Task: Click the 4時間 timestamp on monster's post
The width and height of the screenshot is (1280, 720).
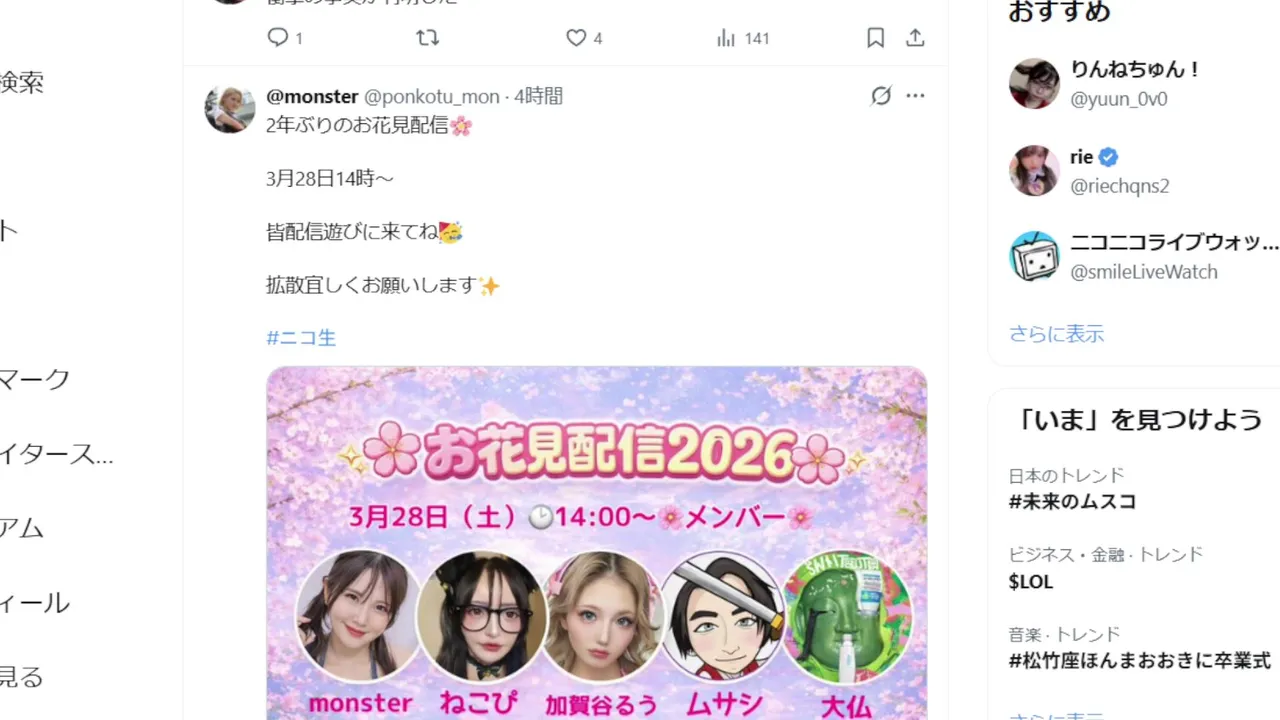Action: [539, 96]
